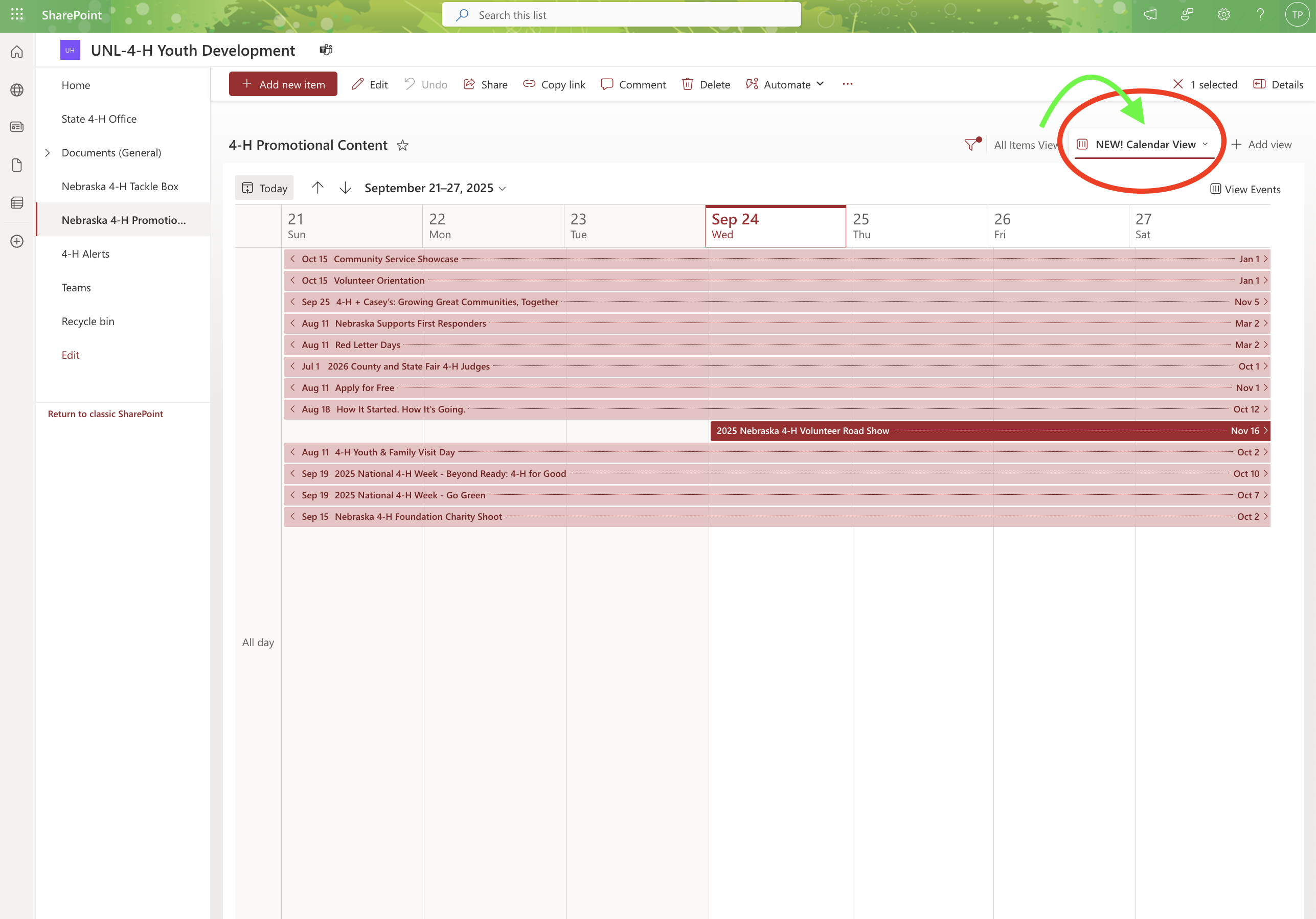Expand the Documents (General) nav item
Screen dimensions: 1316x919
(x=48, y=152)
